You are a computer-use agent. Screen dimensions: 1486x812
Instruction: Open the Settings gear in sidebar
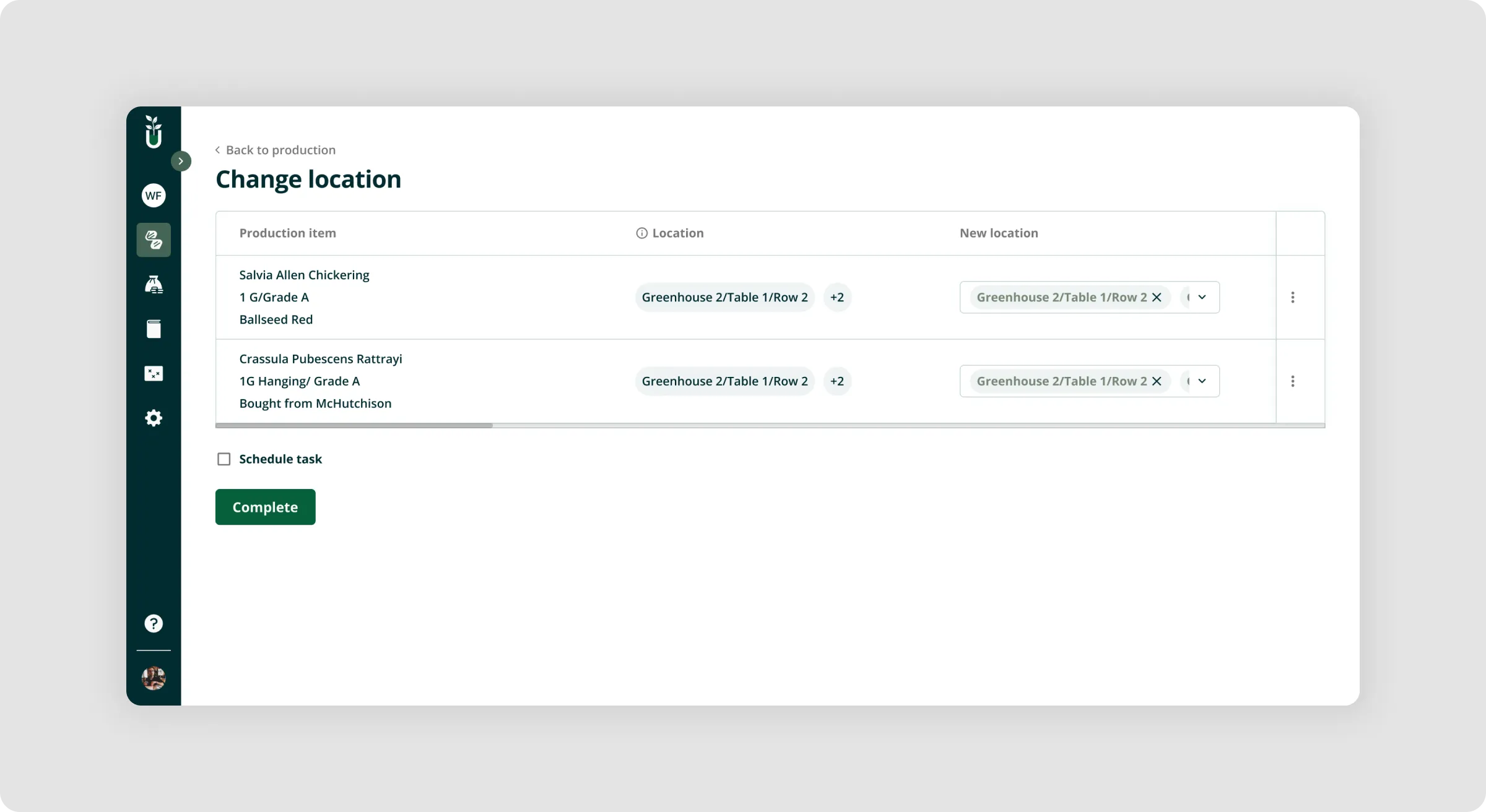[154, 418]
